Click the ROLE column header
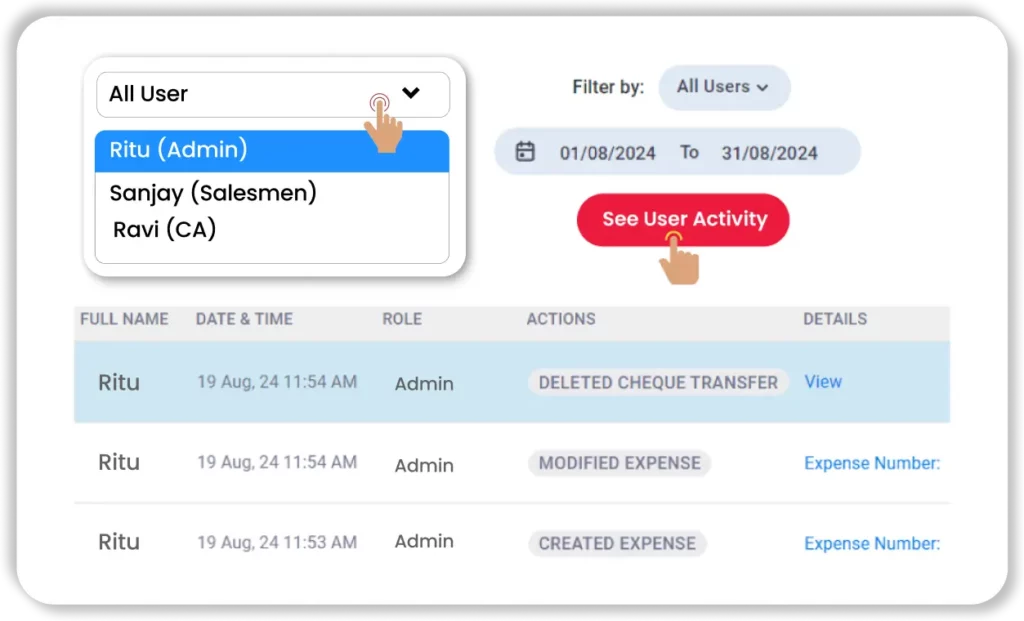This screenshot has height=621, width=1024. point(402,319)
